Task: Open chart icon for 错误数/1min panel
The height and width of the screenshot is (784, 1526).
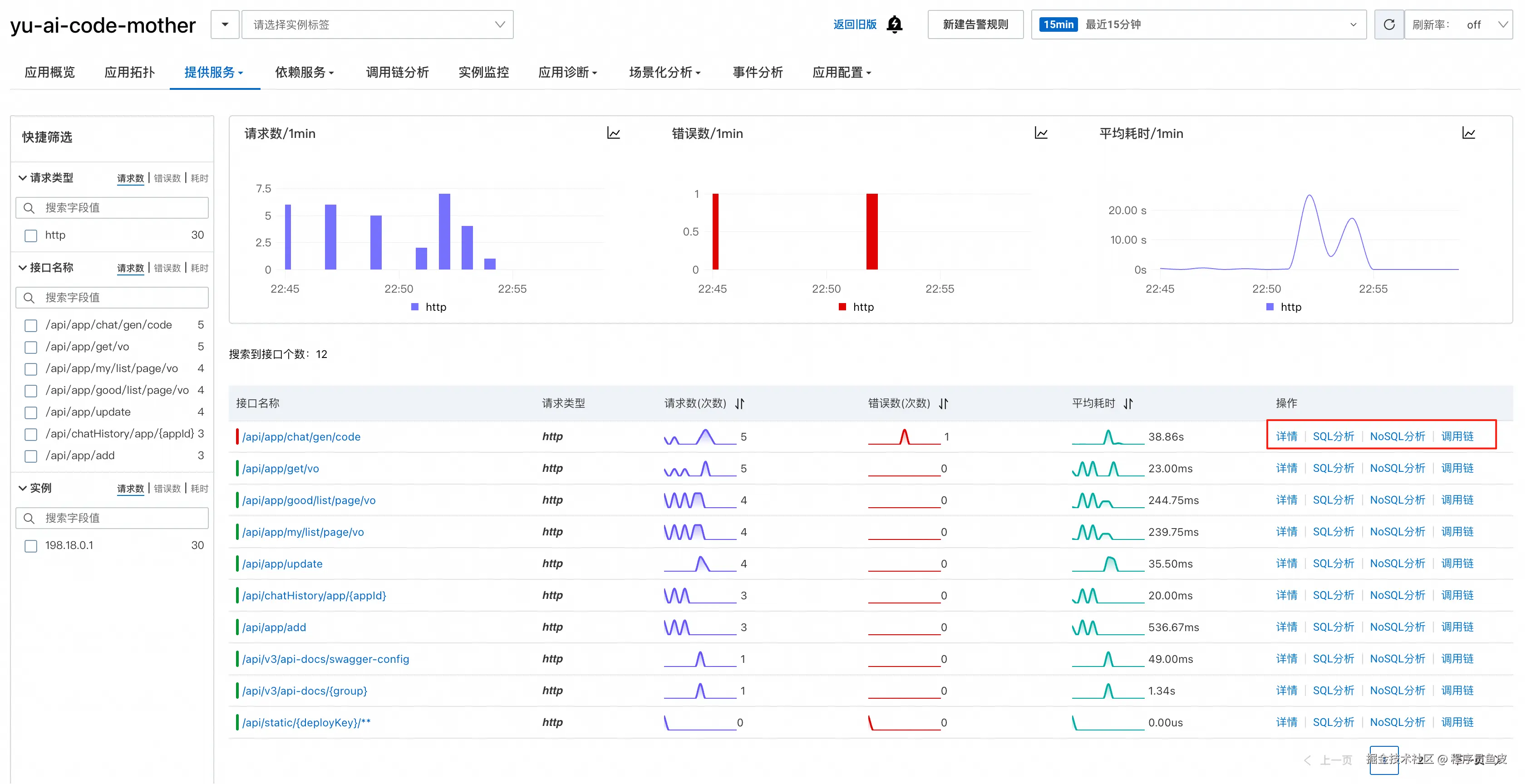Action: click(1041, 133)
